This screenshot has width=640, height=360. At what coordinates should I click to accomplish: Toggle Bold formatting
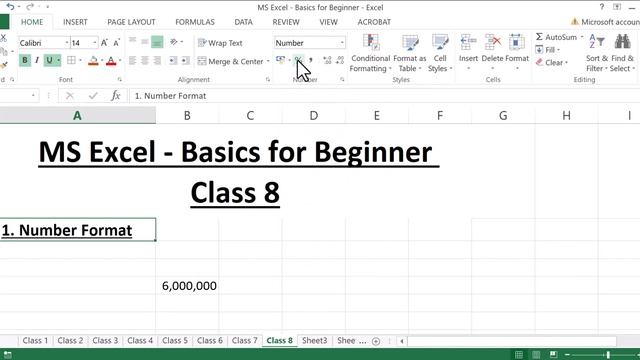click(x=25, y=60)
